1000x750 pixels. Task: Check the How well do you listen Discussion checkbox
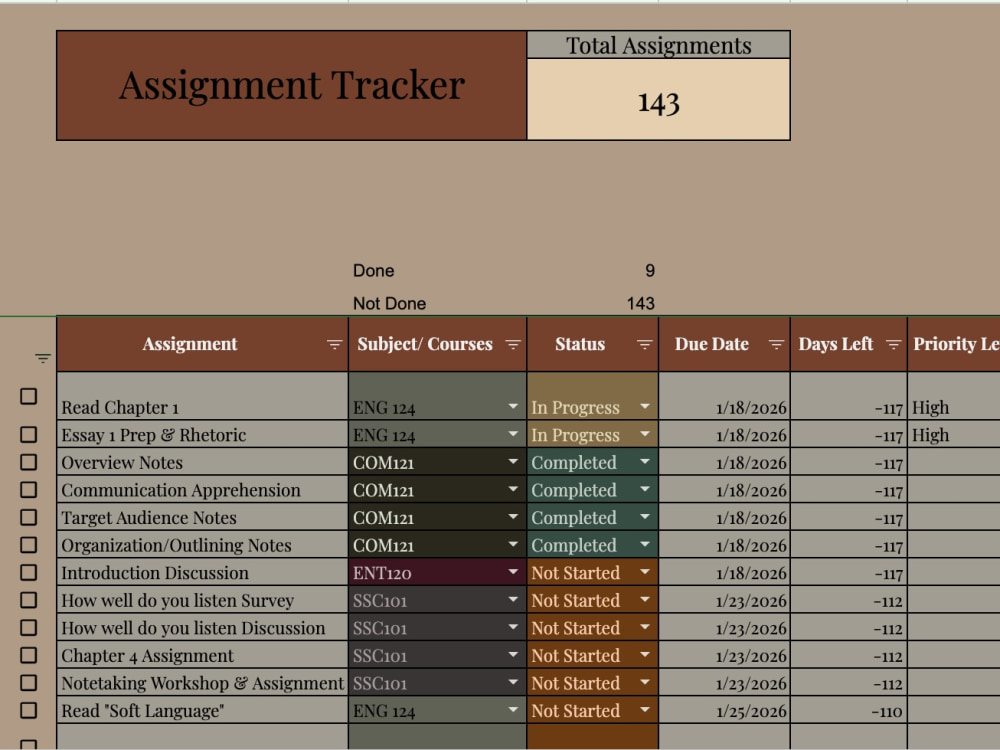point(28,628)
